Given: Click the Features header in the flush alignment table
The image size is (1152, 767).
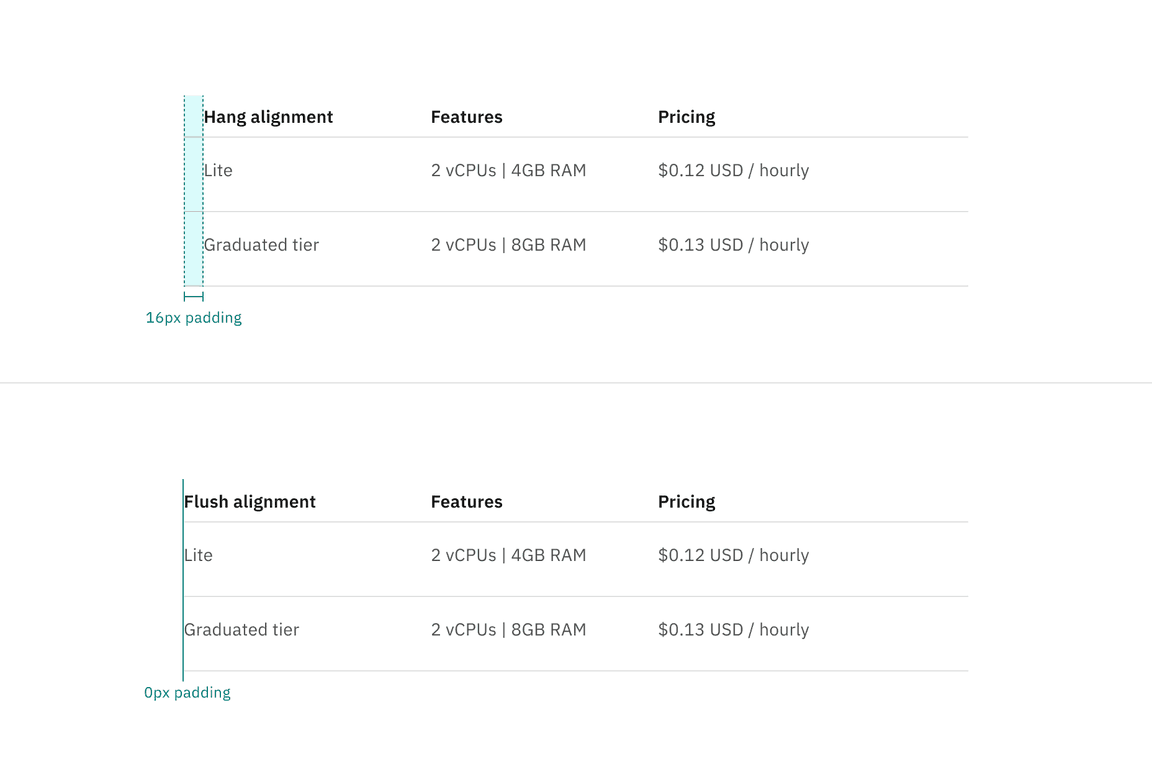Looking at the screenshot, I should pos(466,502).
